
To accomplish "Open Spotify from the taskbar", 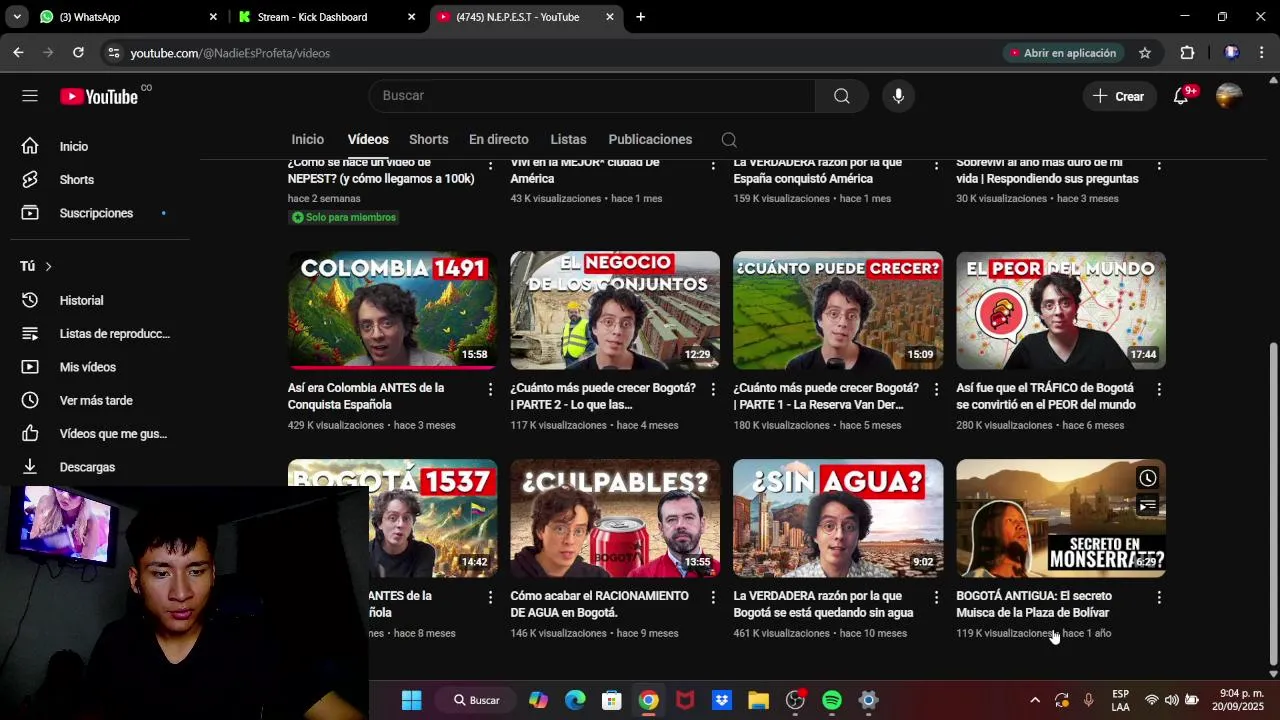I will [832, 700].
